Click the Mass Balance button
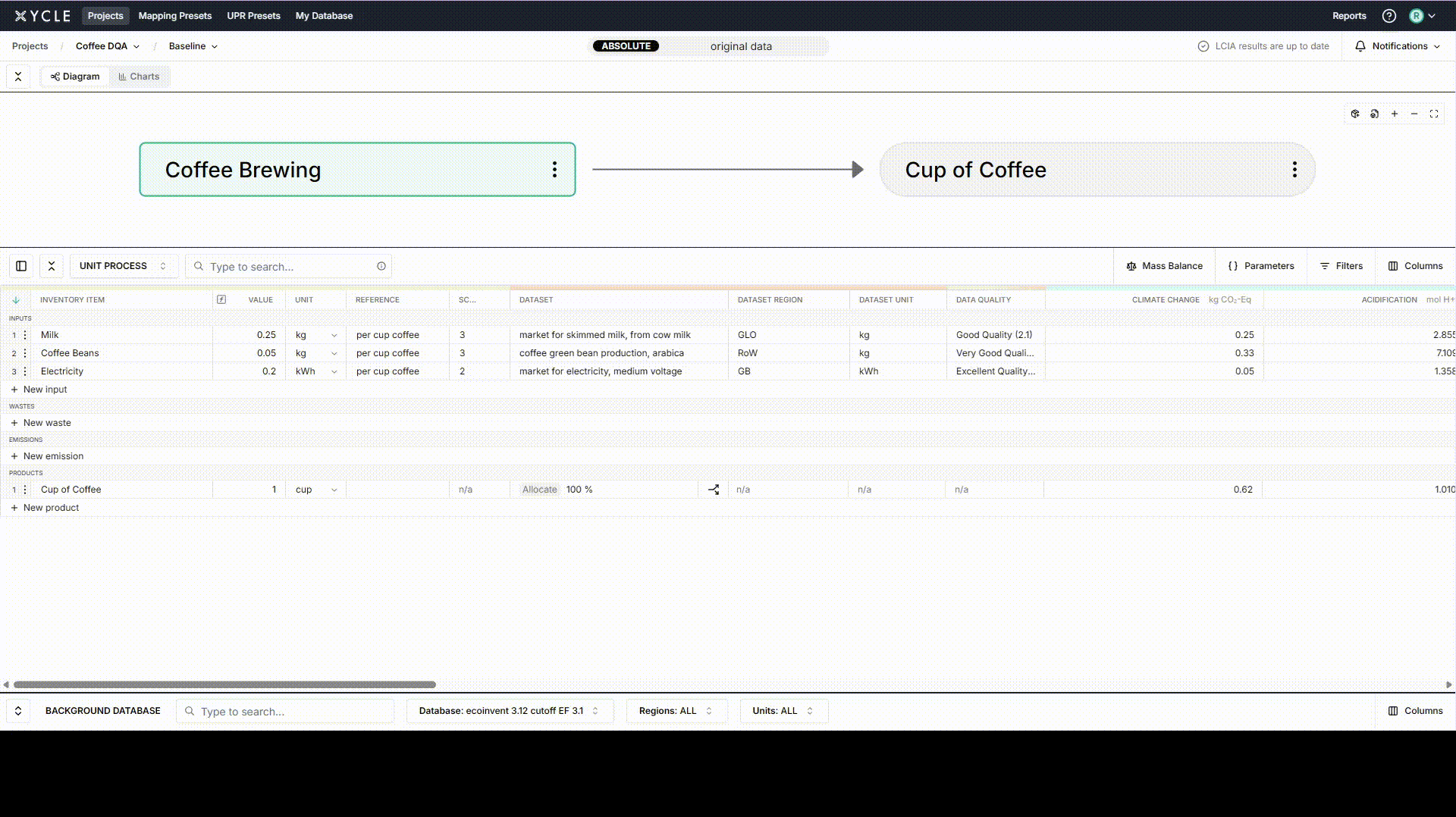This screenshot has width=1456, height=817. point(1164,266)
